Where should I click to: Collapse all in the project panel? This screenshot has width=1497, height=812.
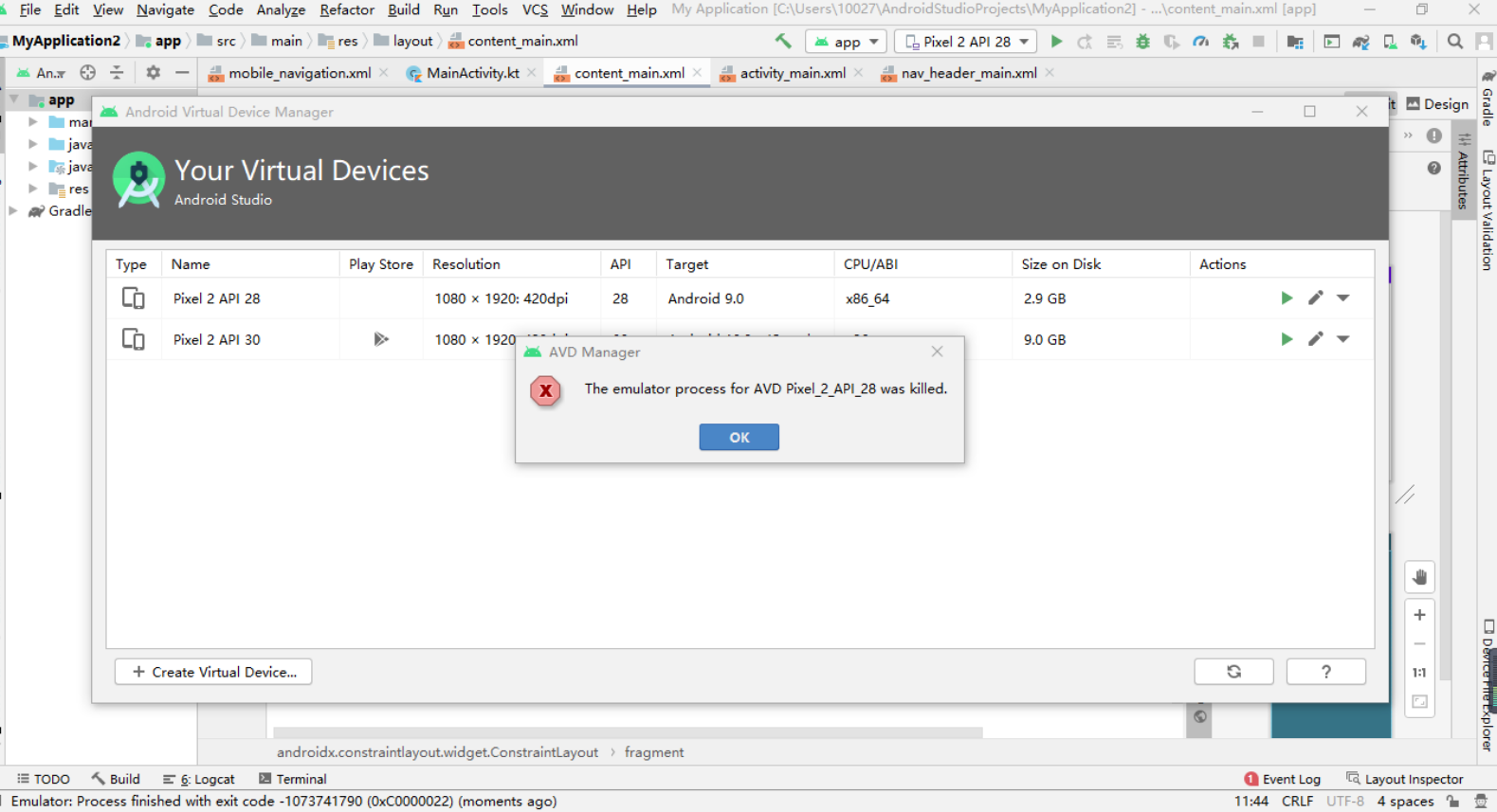coord(117,73)
